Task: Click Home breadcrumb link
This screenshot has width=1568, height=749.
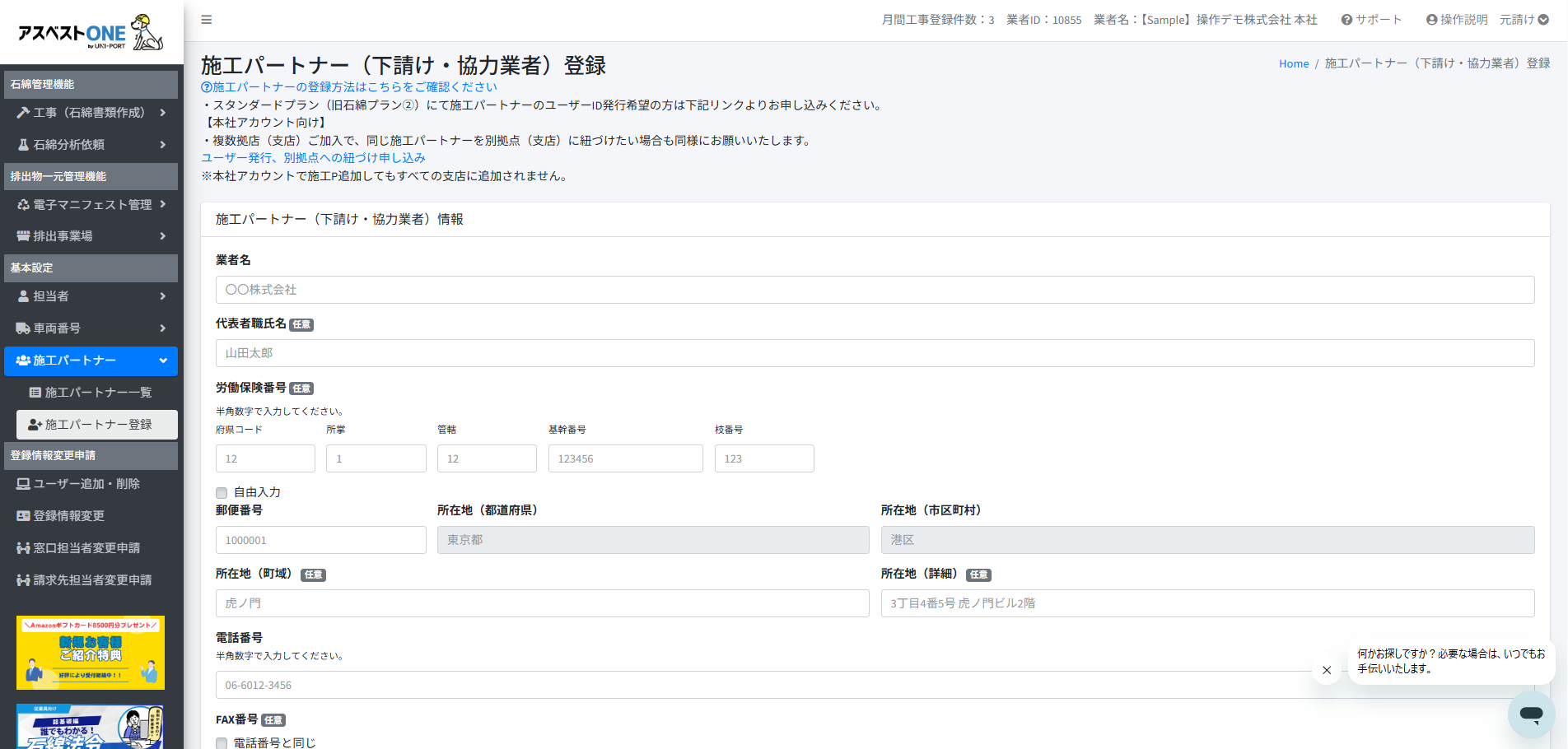Action: tap(1293, 63)
